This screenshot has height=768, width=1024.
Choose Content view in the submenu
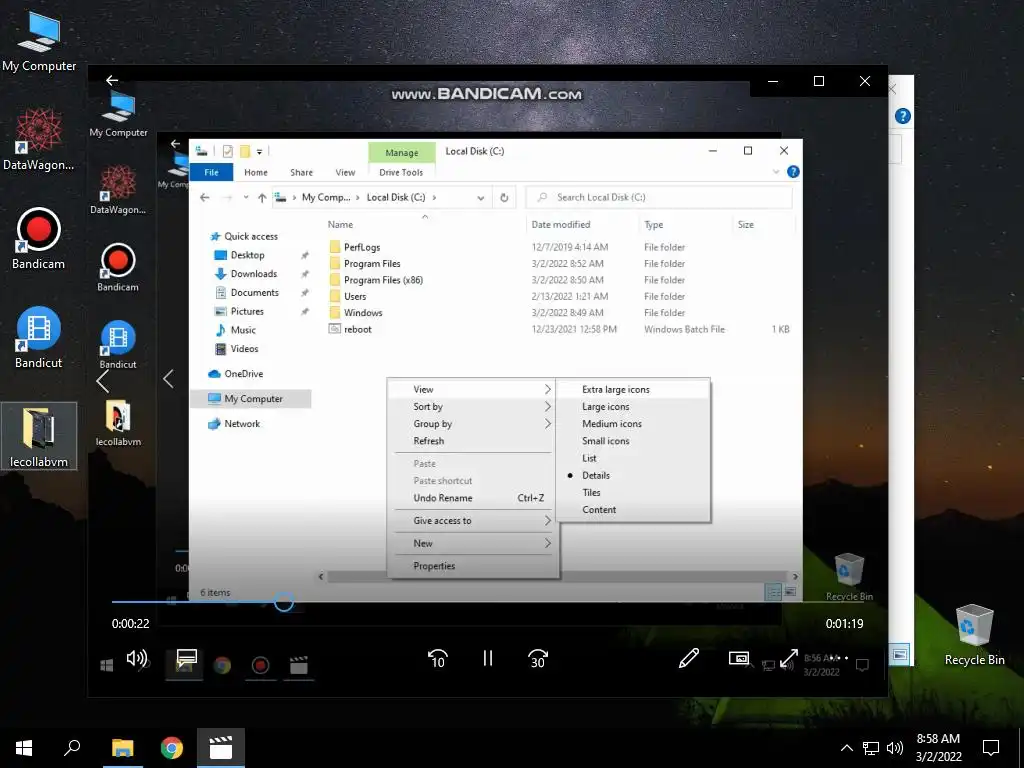(x=633, y=509)
